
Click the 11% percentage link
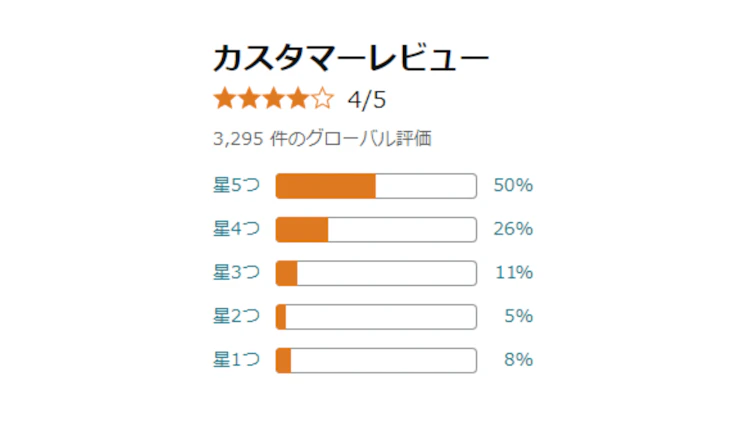tap(514, 273)
